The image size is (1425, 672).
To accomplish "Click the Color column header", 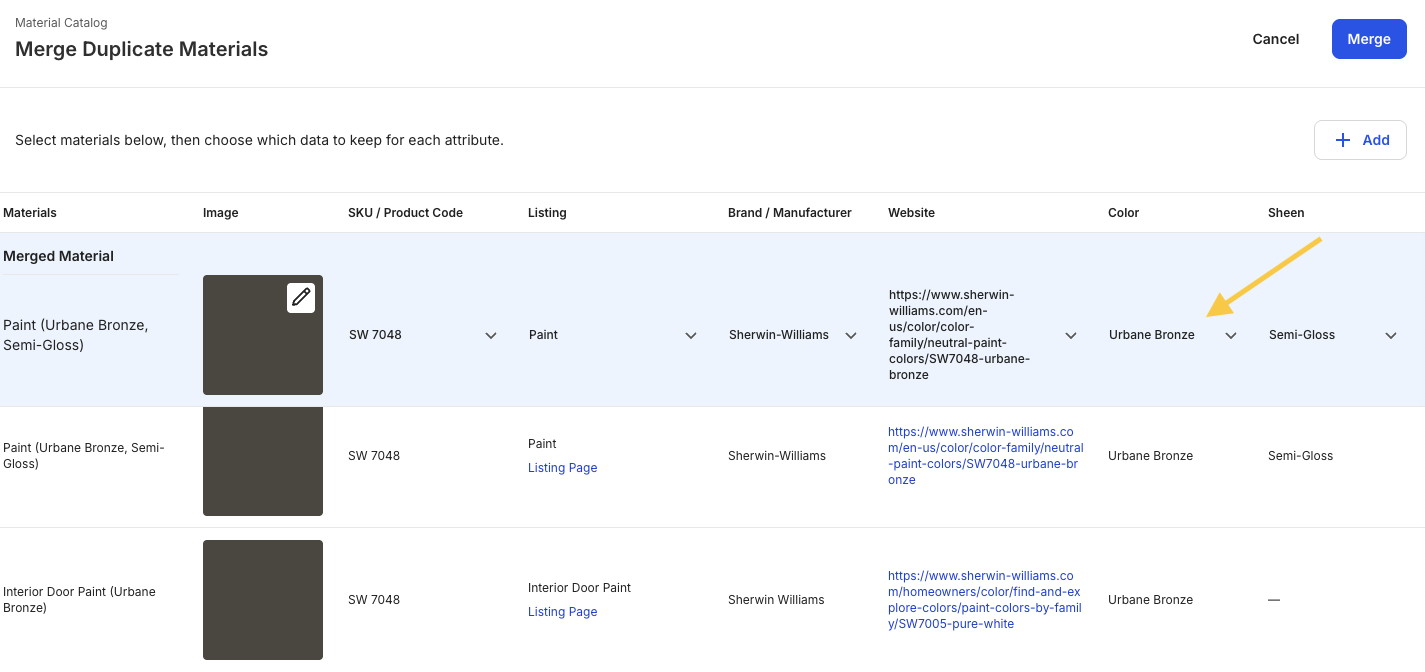I will pos(1123,213).
